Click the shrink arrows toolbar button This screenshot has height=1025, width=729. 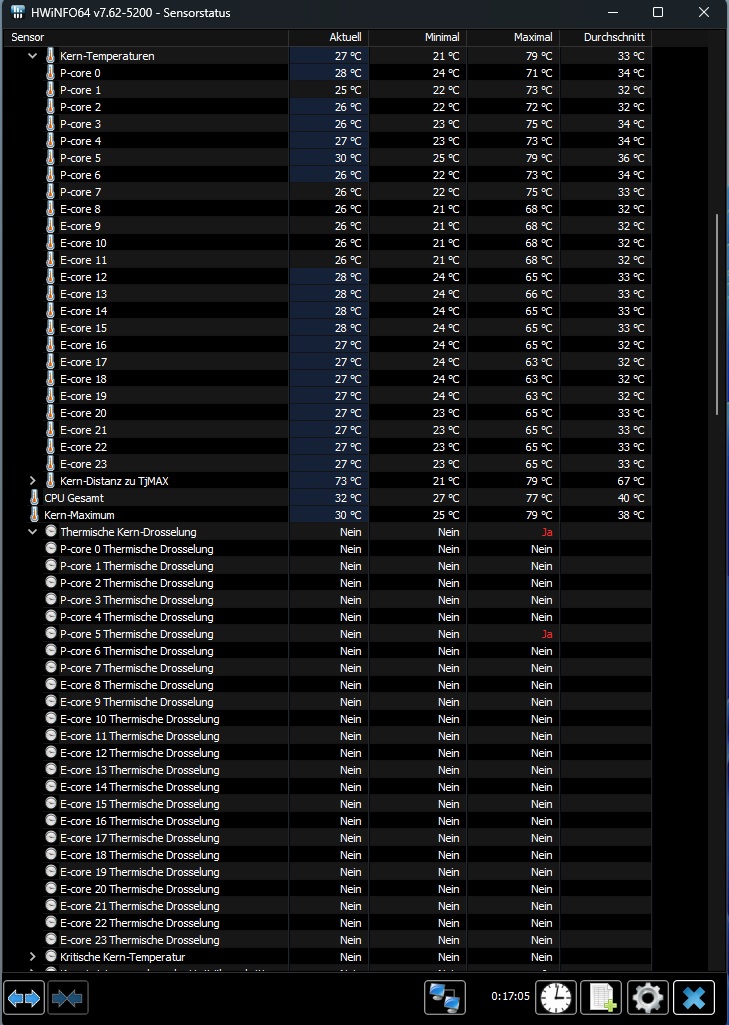[x=68, y=998]
